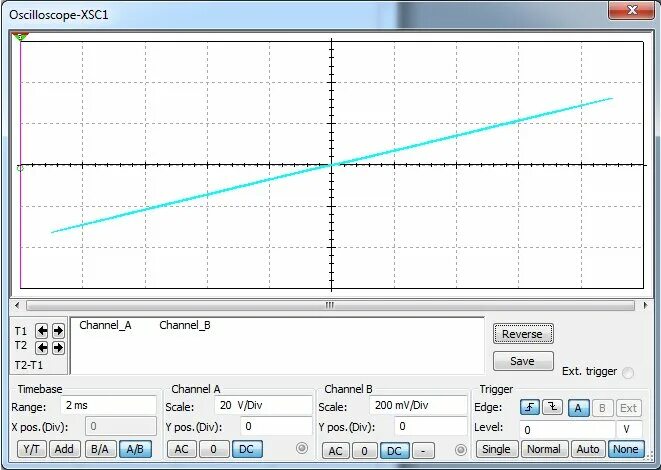Click the Channel_B readout header
This screenshot has height=470, width=661.
[185, 325]
